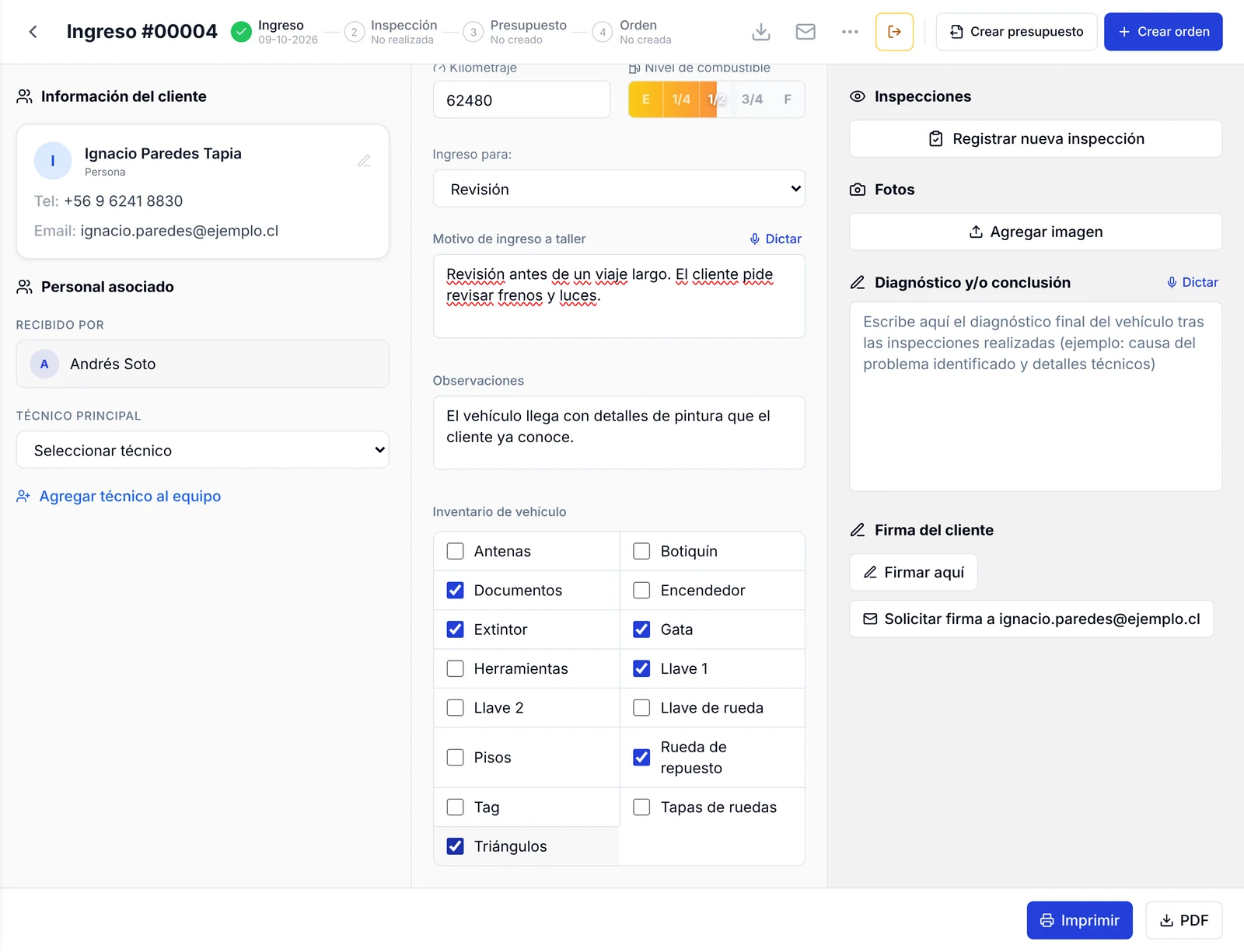Select the Inspección step in progress bar
Screen dimensions: 1244x952
pos(392,32)
